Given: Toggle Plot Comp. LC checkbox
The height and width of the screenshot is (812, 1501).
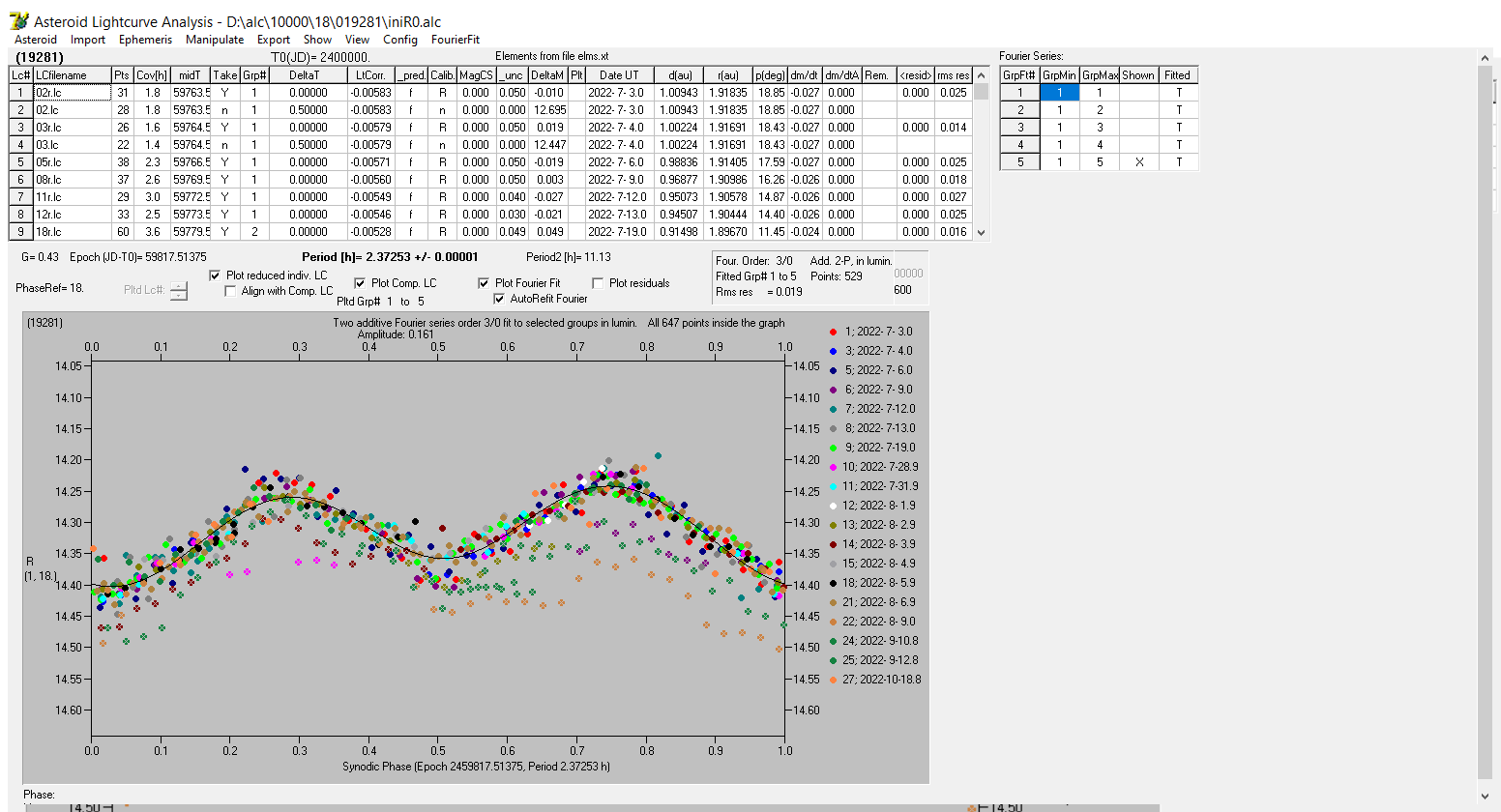Looking at the screenshot, I should (360, 283).
